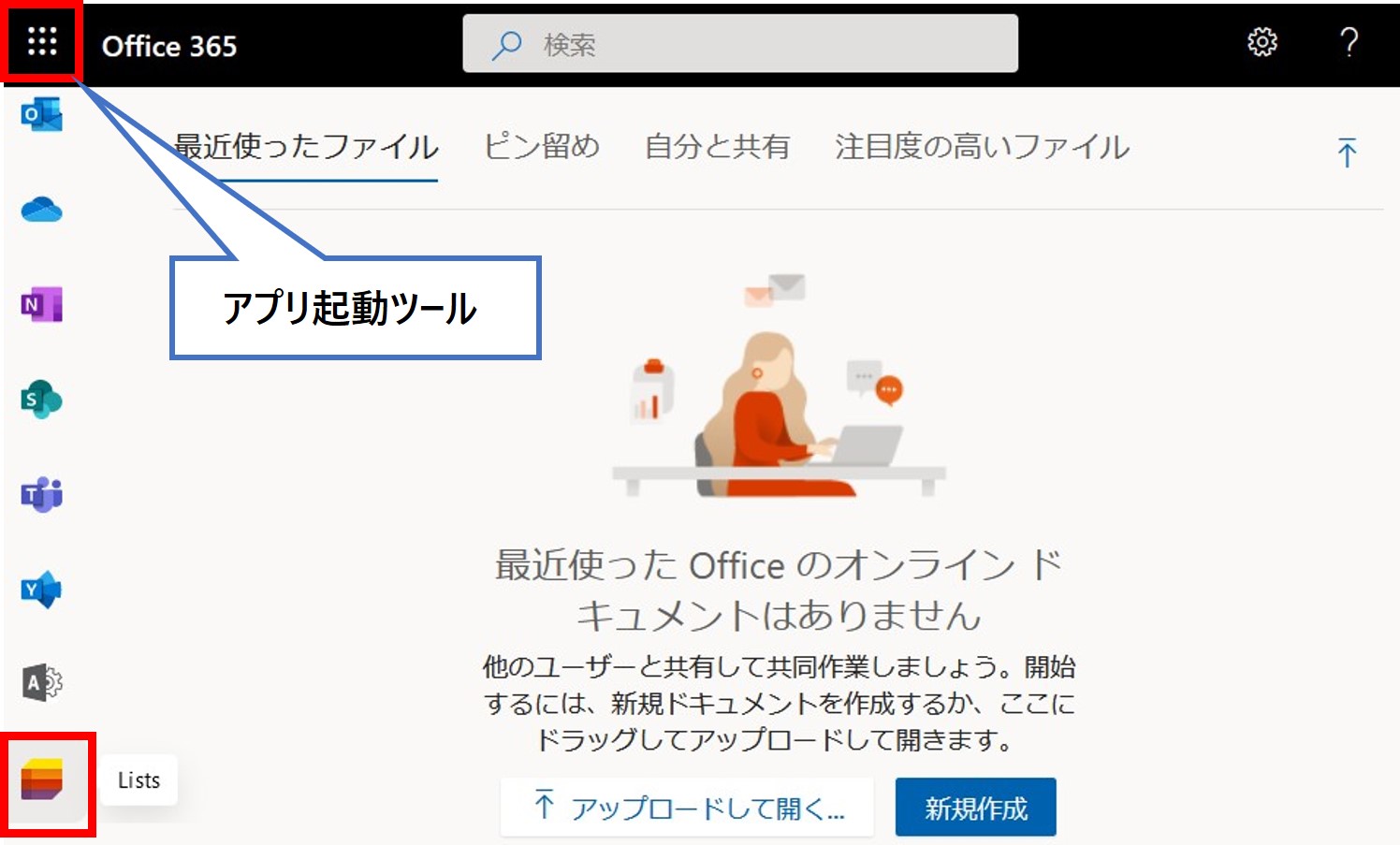Launch the Lists app icon
Image resolution: width=1400 pixels, height=845 pixels.
coord(43,780)
